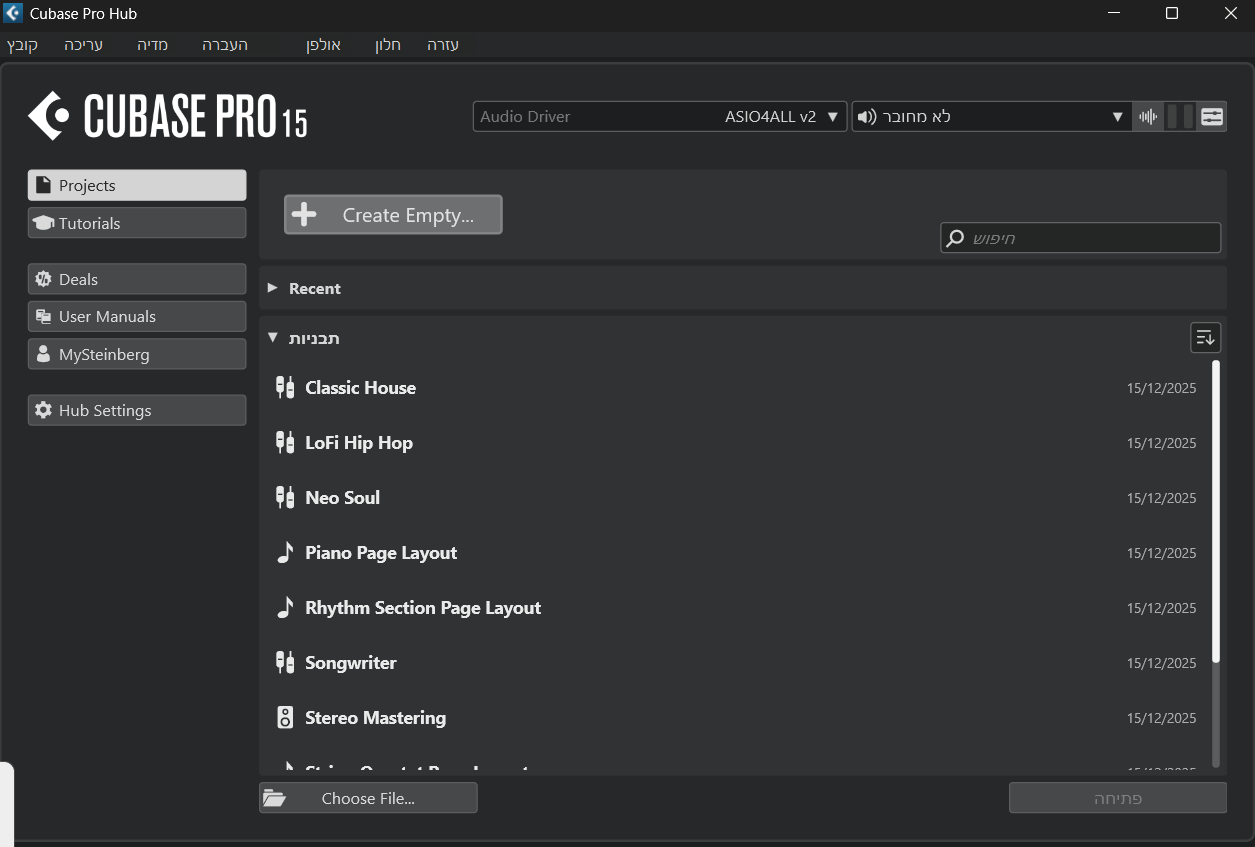Click the mixer icon beside Classic House

(x=285, y=388)
